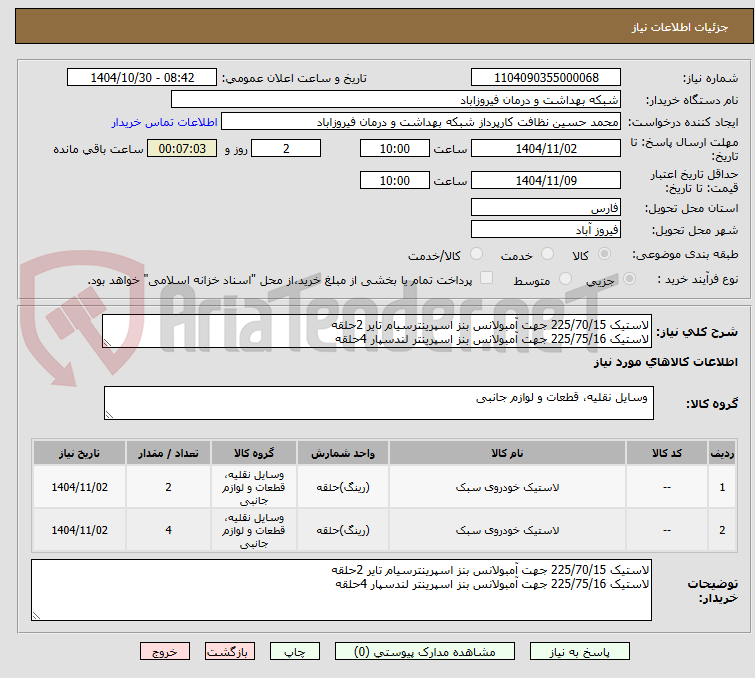Click quantity 4 in row 2
This screenshot has height=678, width=755.
point(169,530)
